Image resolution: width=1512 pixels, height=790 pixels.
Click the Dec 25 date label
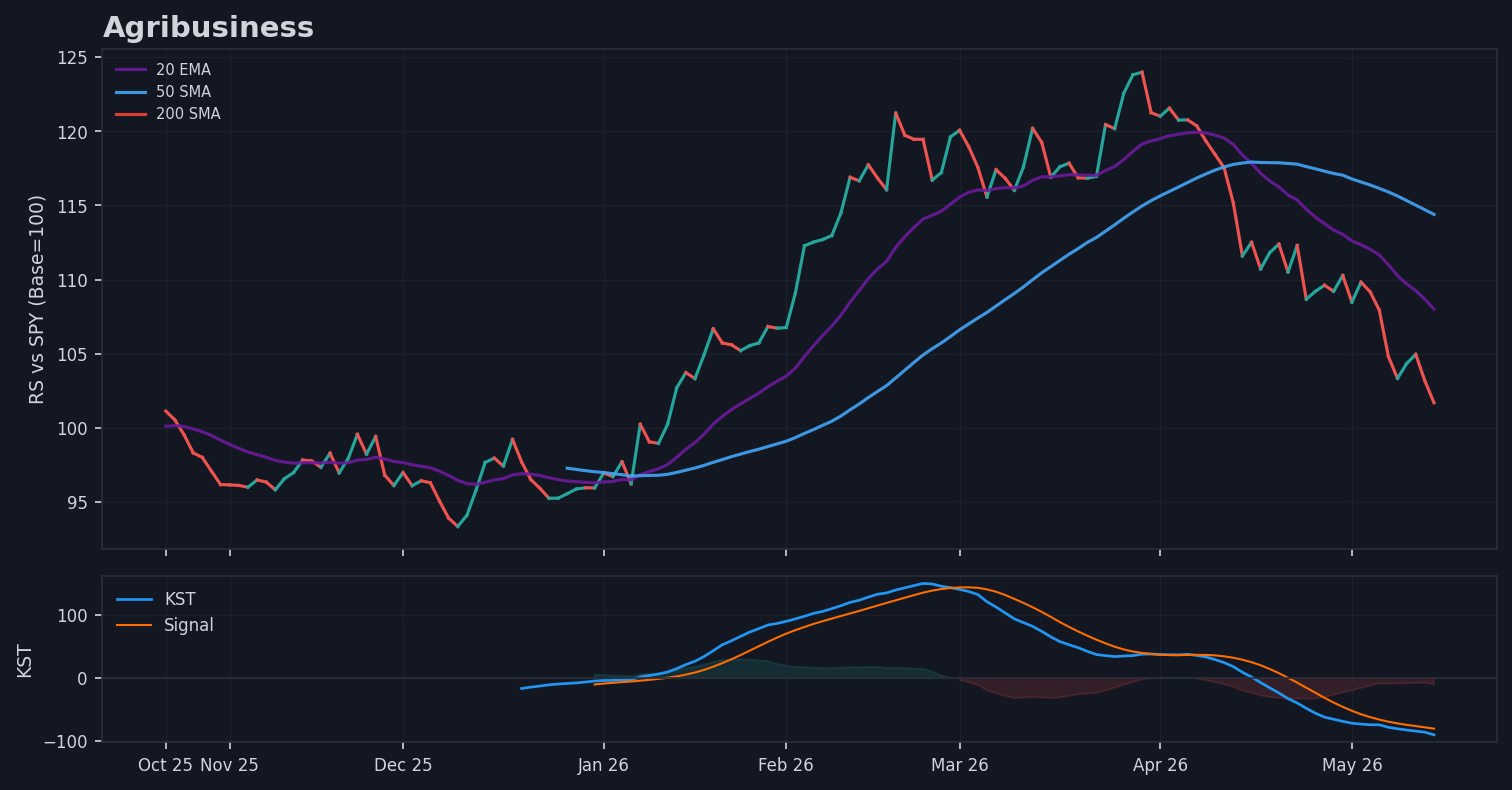pyautogui.click(x=403, y=765)
